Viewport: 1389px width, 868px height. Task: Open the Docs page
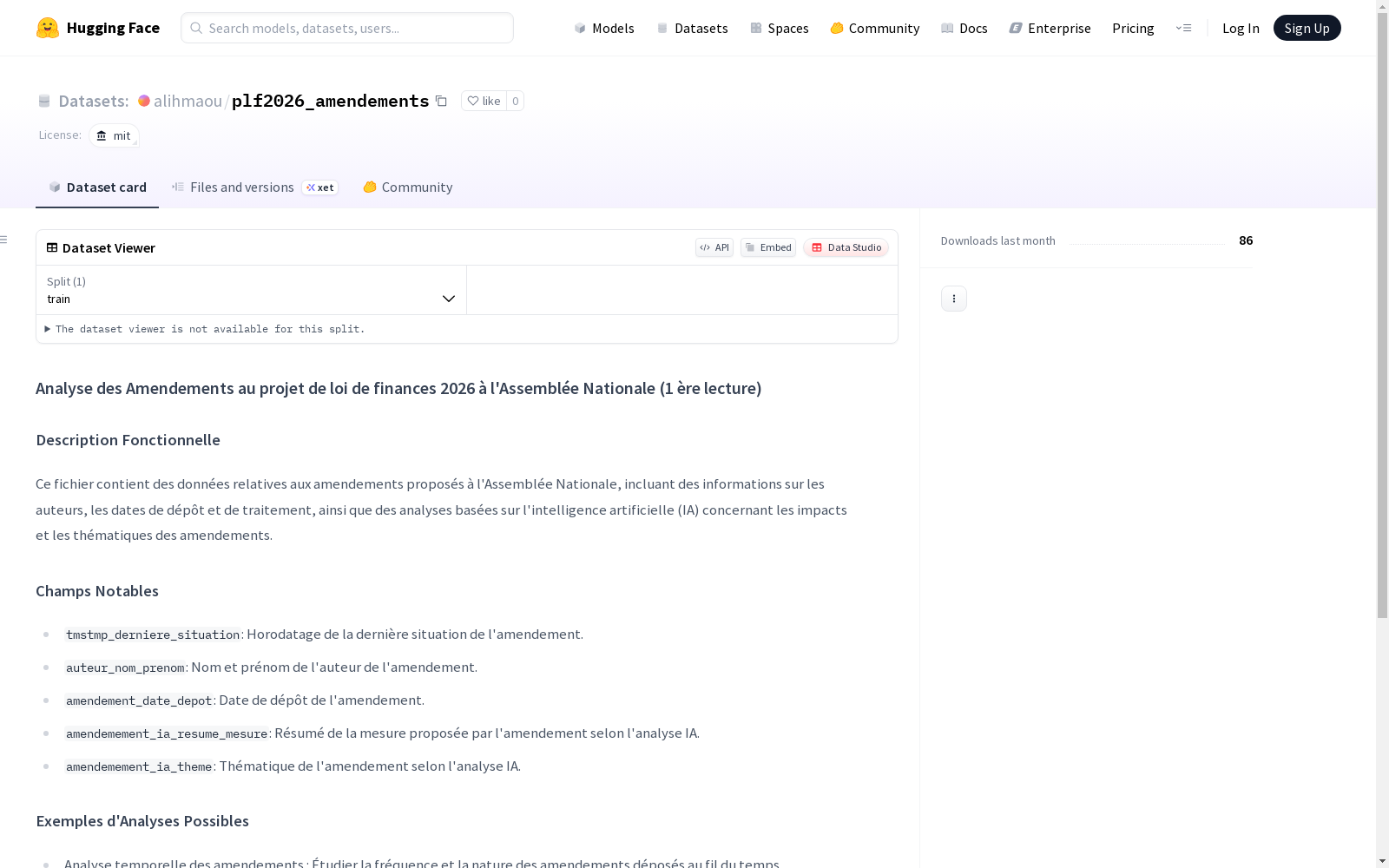964,28
